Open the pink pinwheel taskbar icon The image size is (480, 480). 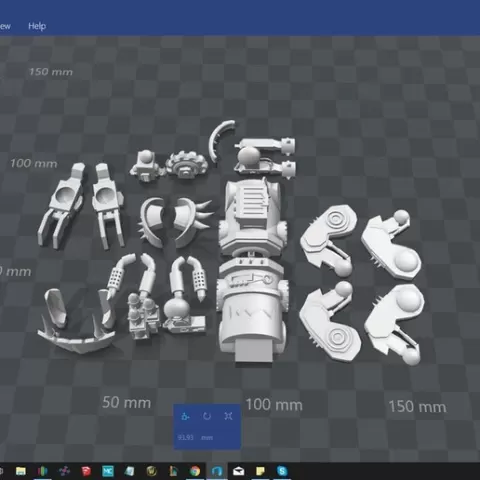pos(64,471)
